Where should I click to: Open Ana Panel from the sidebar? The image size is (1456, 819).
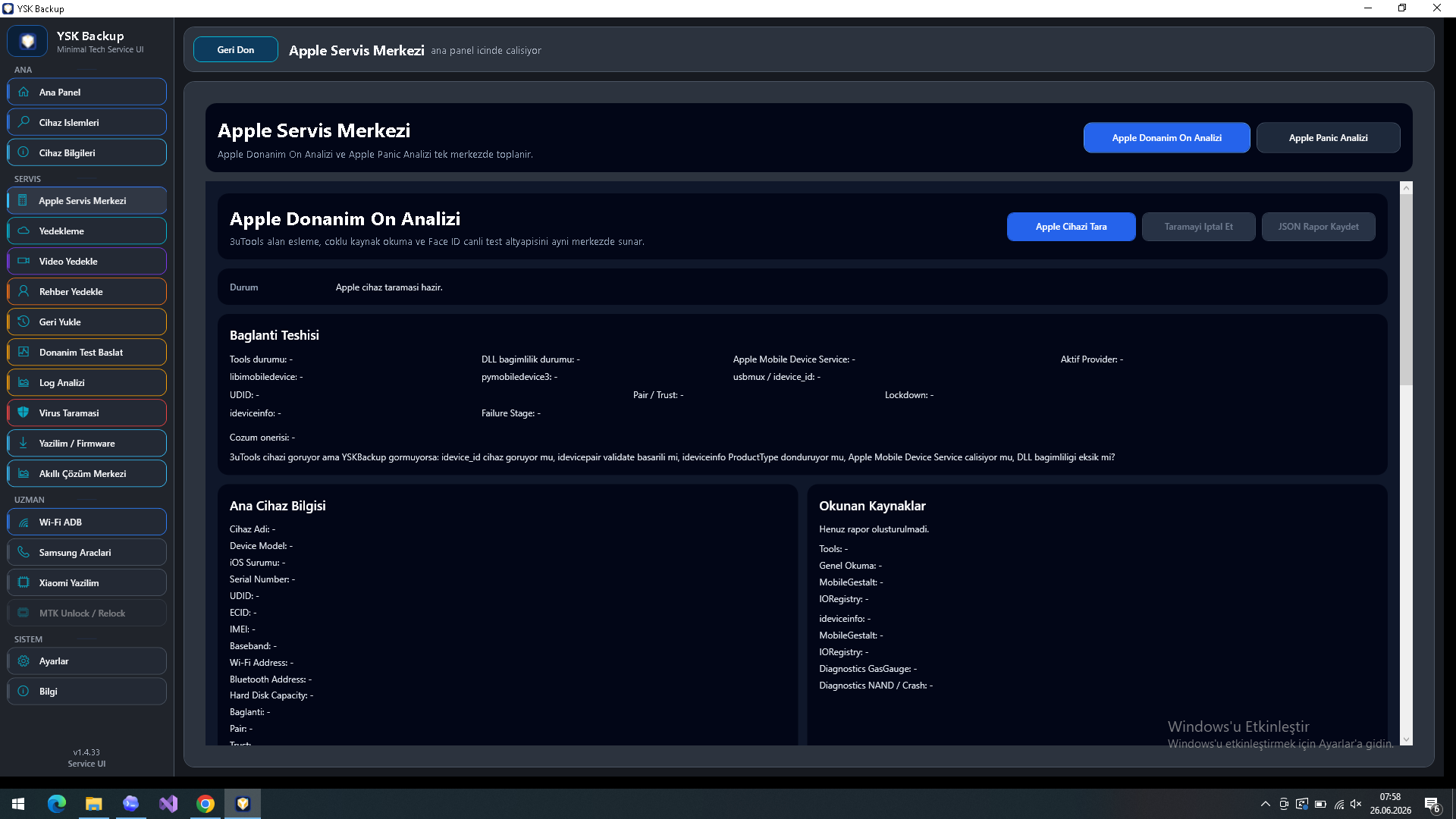pyautogui.click(x=87, y=92)
